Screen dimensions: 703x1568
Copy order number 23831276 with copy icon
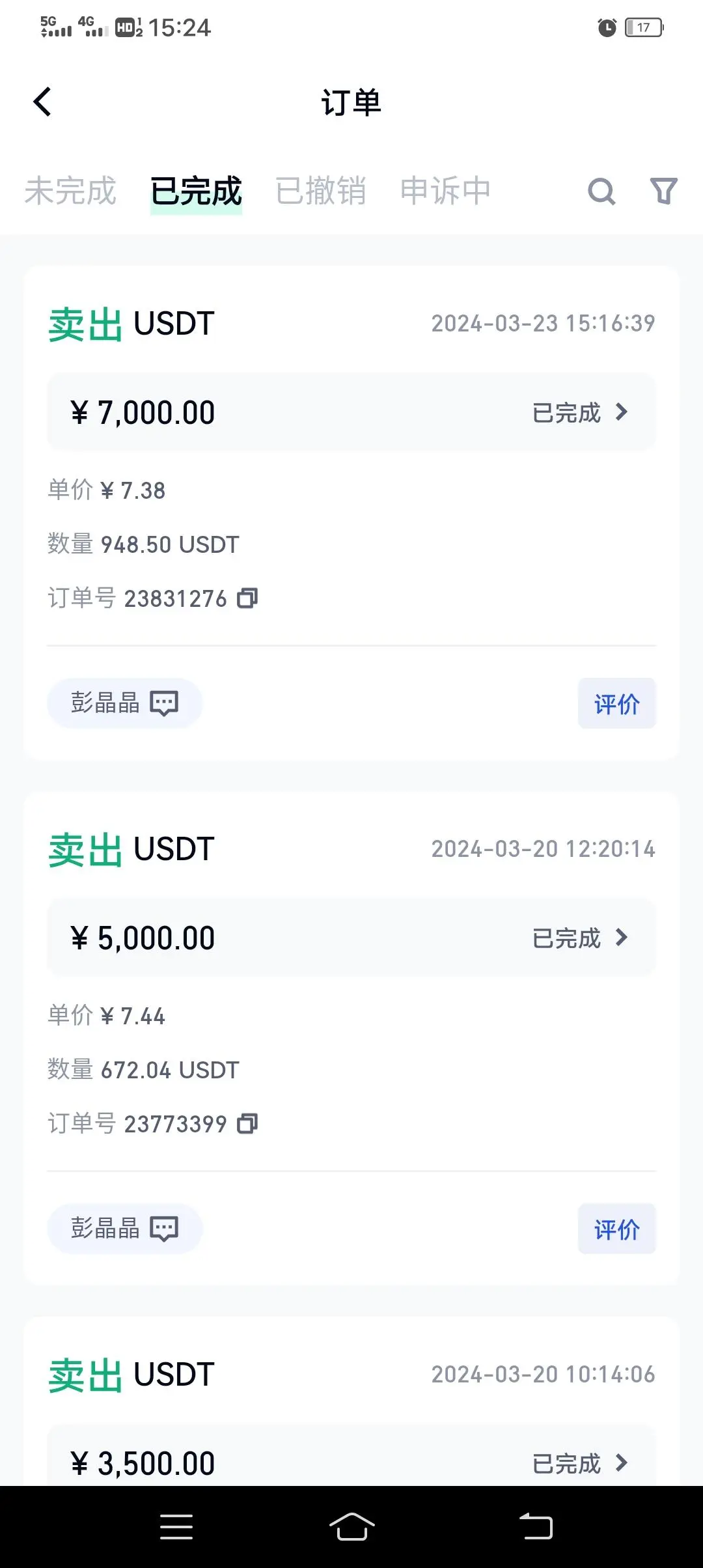pyautogui.click(x=247, y=598)
